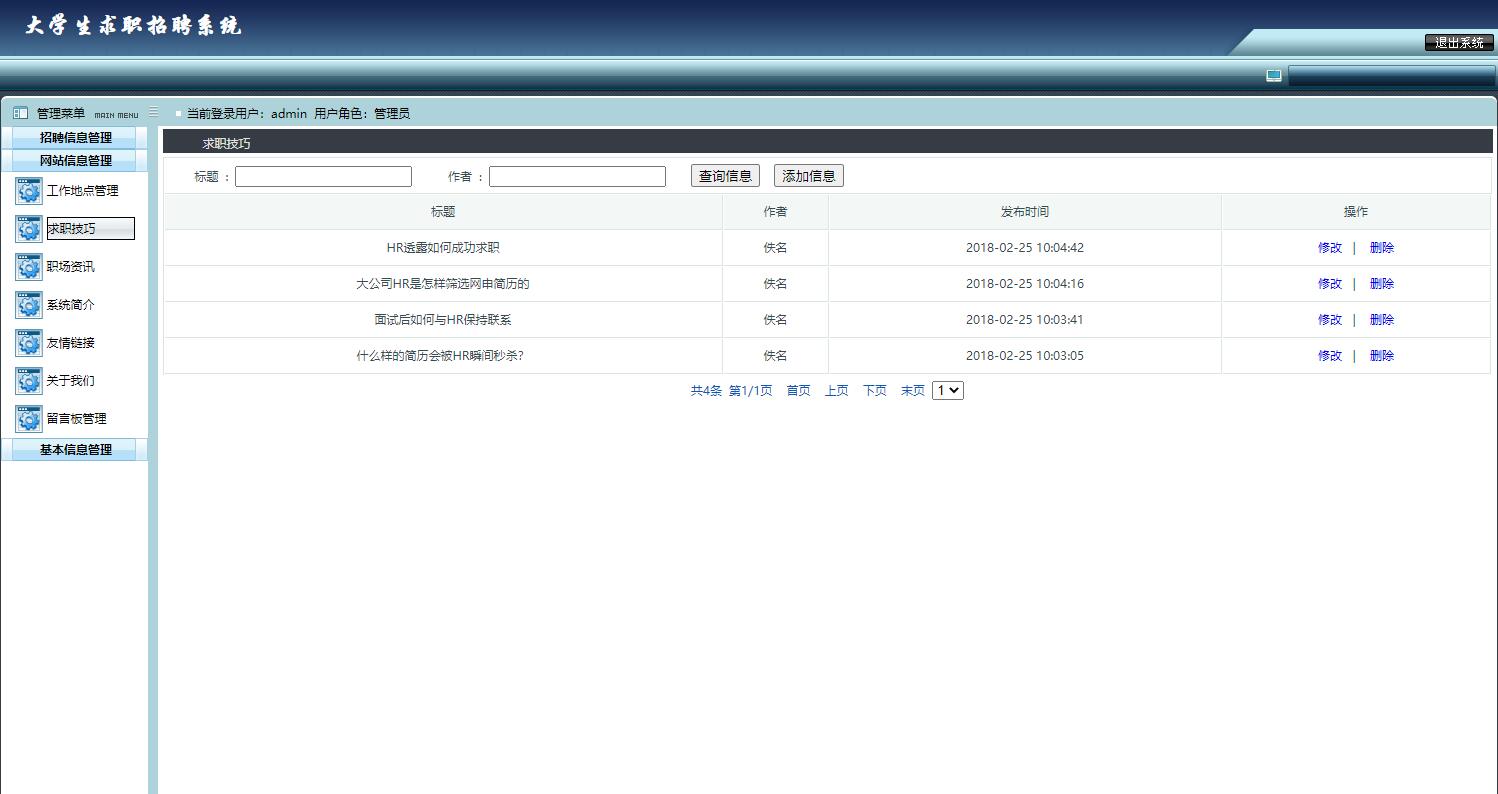
Task: Click the 大学生求职招聘系统 site title
Action: [133, 26]
